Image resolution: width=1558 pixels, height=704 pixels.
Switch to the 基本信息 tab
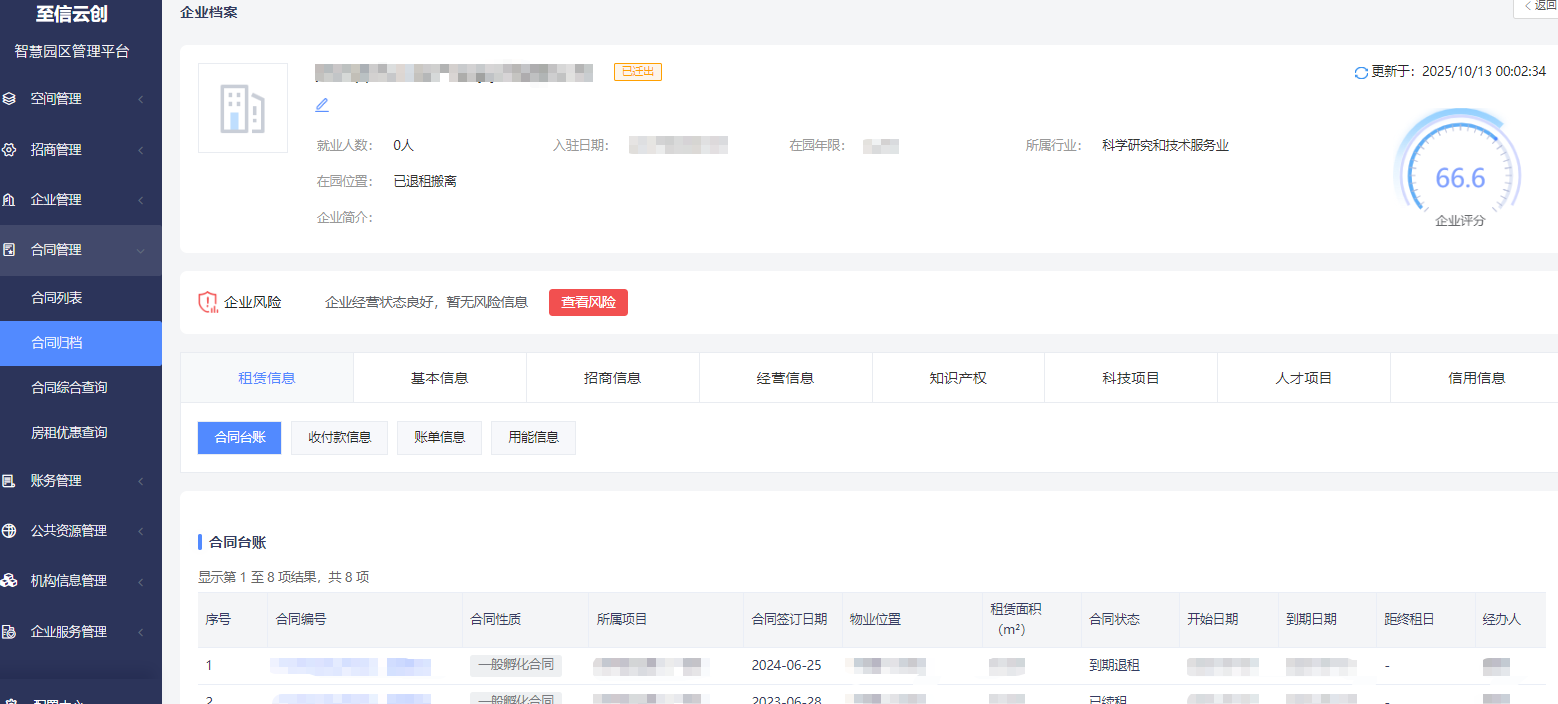pyautogui.click(x=440, y=378)
